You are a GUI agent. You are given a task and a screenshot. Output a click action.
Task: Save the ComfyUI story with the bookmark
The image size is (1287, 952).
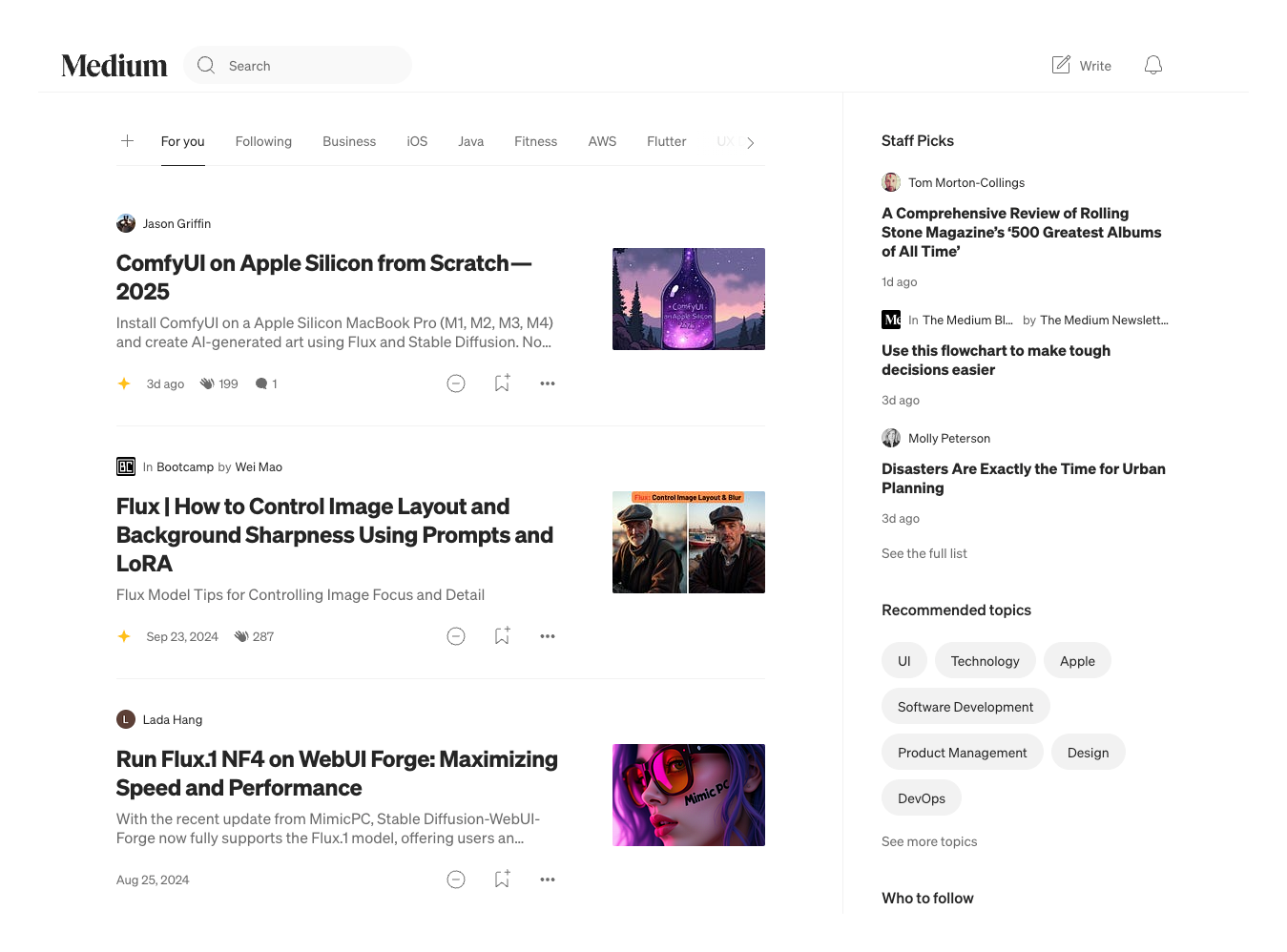tap(502, 383)
